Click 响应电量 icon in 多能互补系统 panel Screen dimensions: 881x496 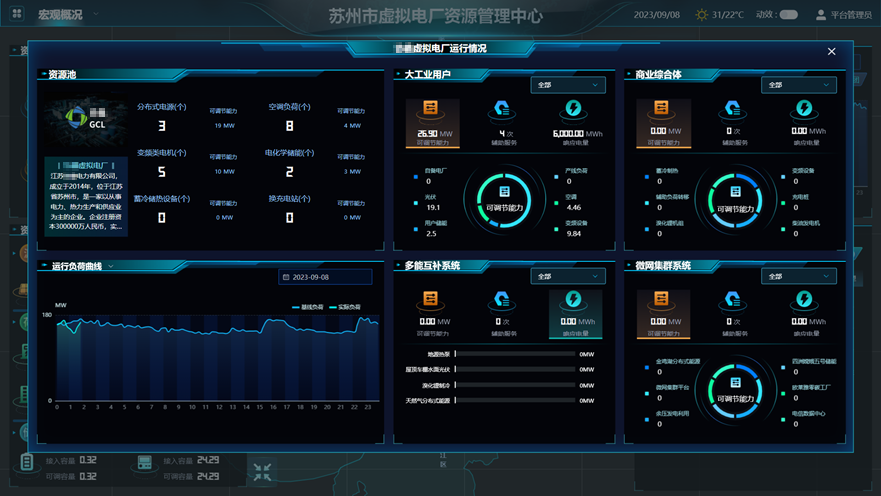click(x=574, y=300)
